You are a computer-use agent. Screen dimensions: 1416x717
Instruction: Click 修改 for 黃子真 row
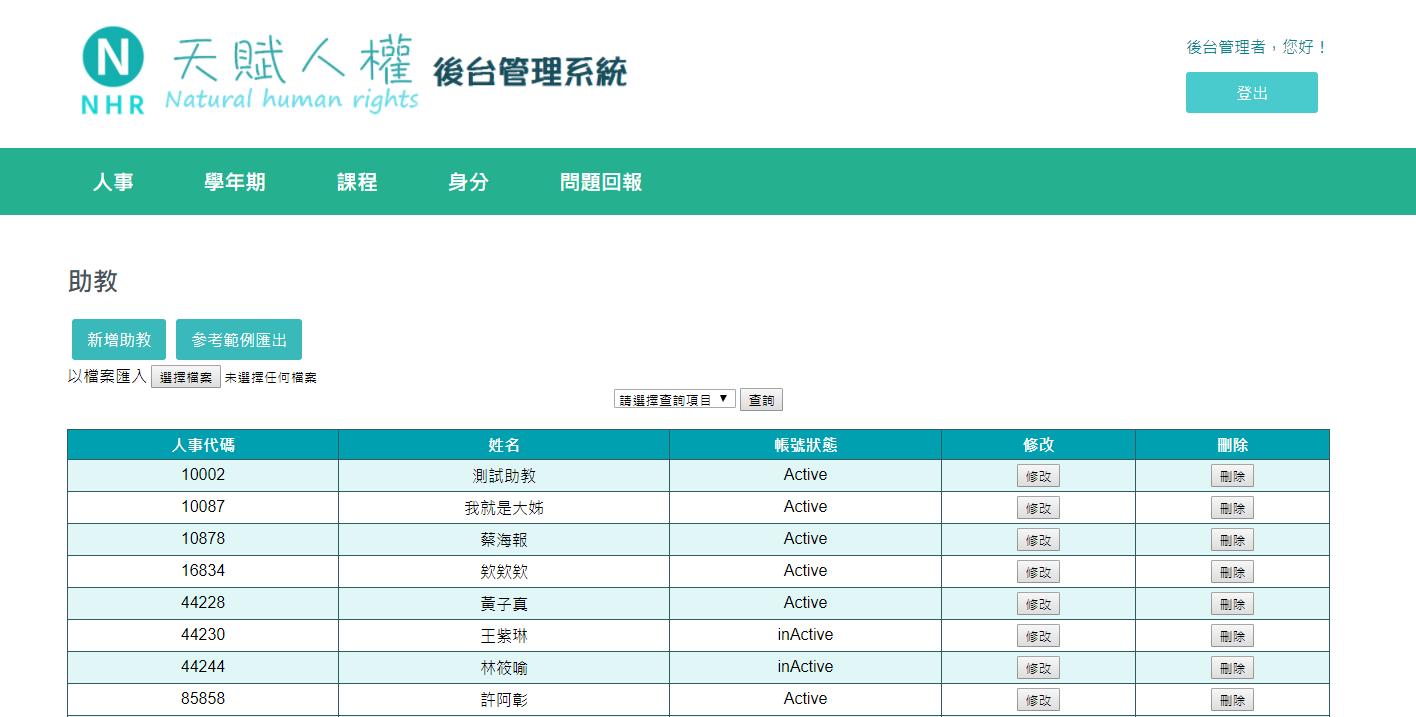point(1038,604)
